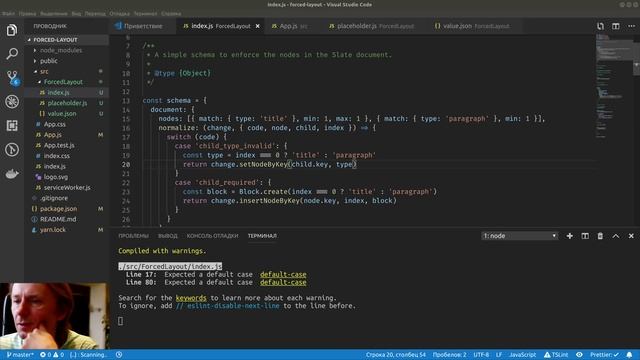Click the clock icon in status bar

coord(119,355)
